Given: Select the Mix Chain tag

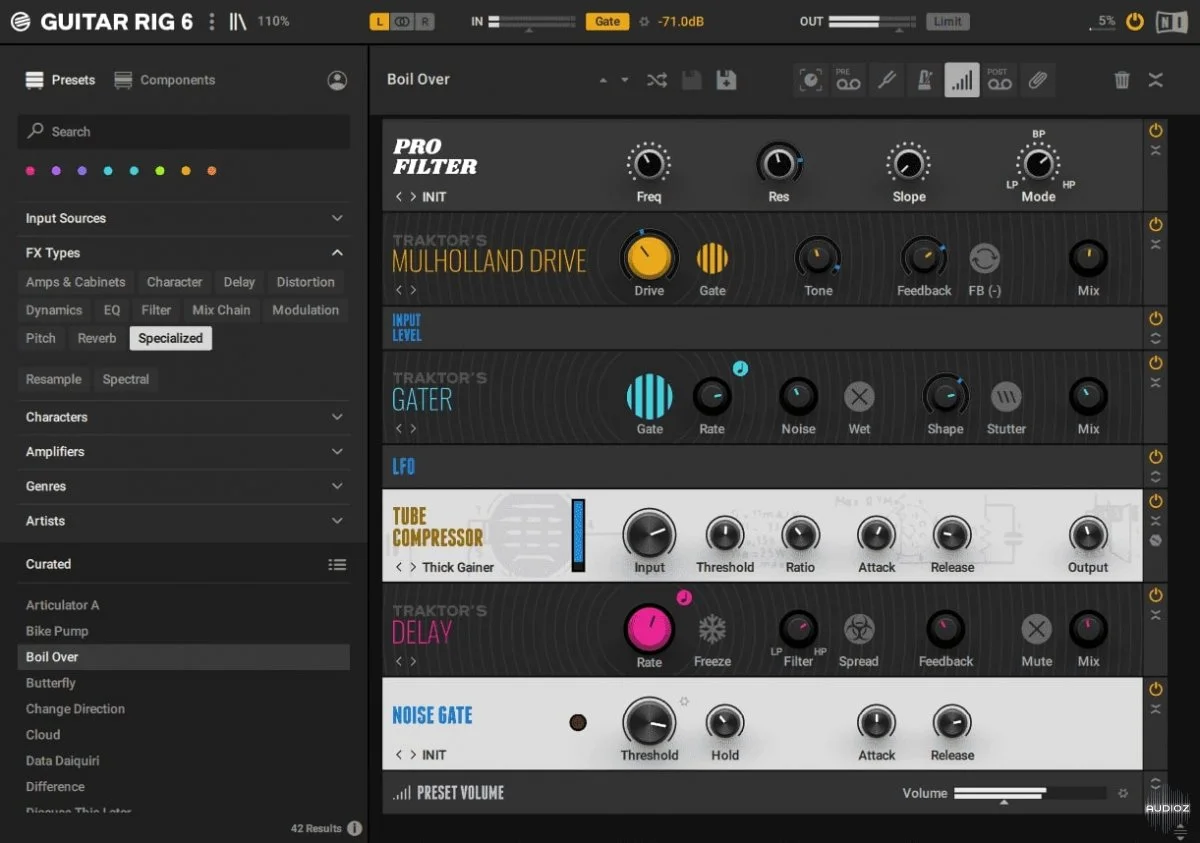Looking at the screenshot, I should coord(221,310).
